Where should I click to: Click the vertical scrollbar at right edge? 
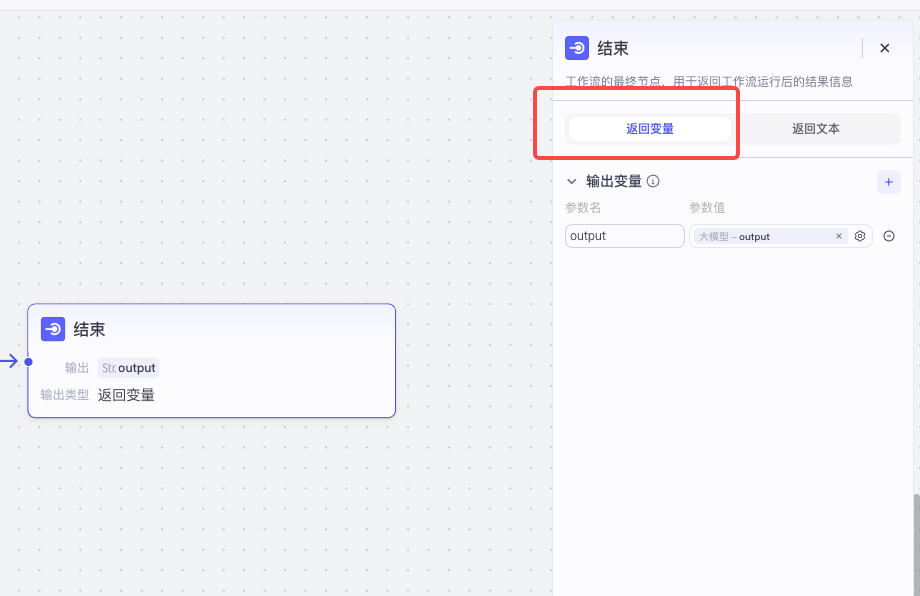tap(916, 540)
